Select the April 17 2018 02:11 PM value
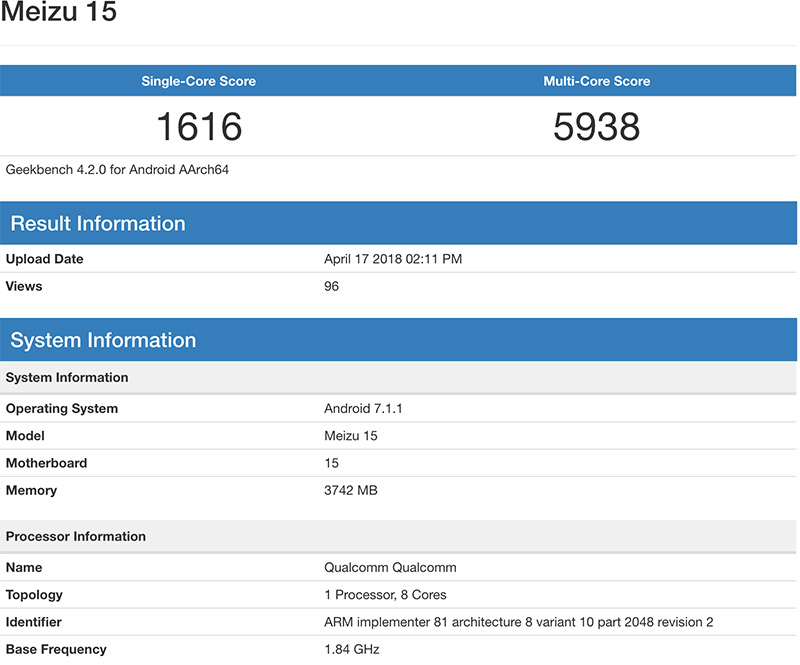 tap(393, 259)
